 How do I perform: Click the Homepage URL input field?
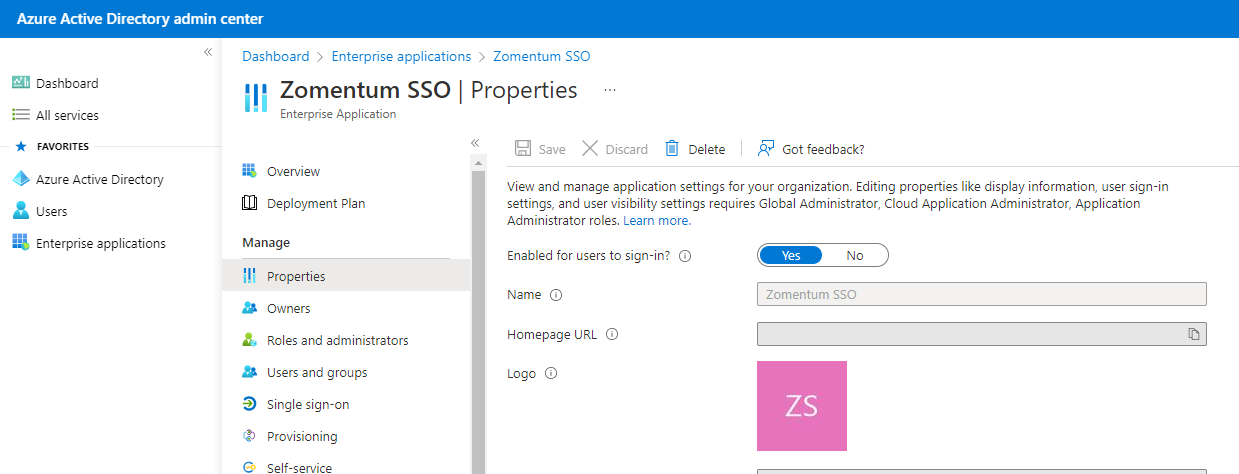(x=982, y=334)
